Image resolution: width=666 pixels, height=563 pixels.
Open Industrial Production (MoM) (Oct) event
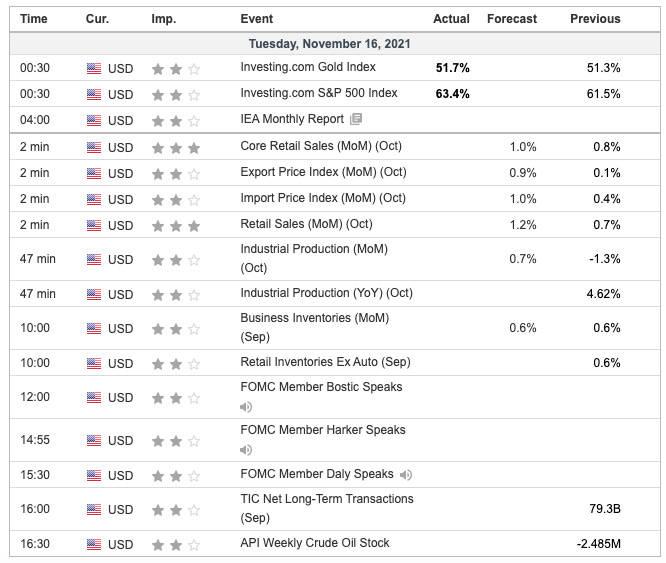(314, 258)
